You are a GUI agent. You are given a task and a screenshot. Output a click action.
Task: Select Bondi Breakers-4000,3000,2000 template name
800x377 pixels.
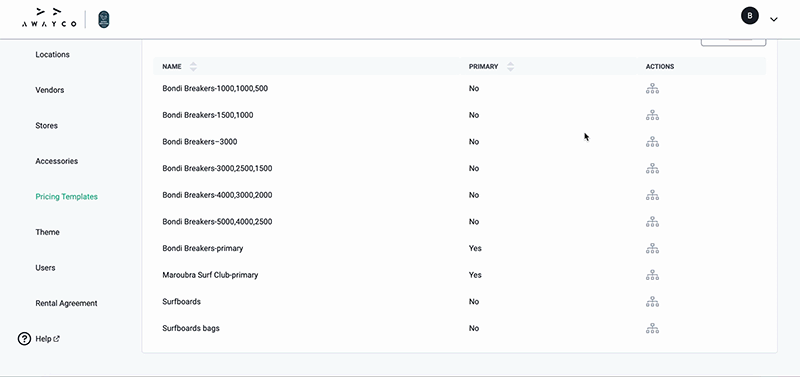[217, 195]
